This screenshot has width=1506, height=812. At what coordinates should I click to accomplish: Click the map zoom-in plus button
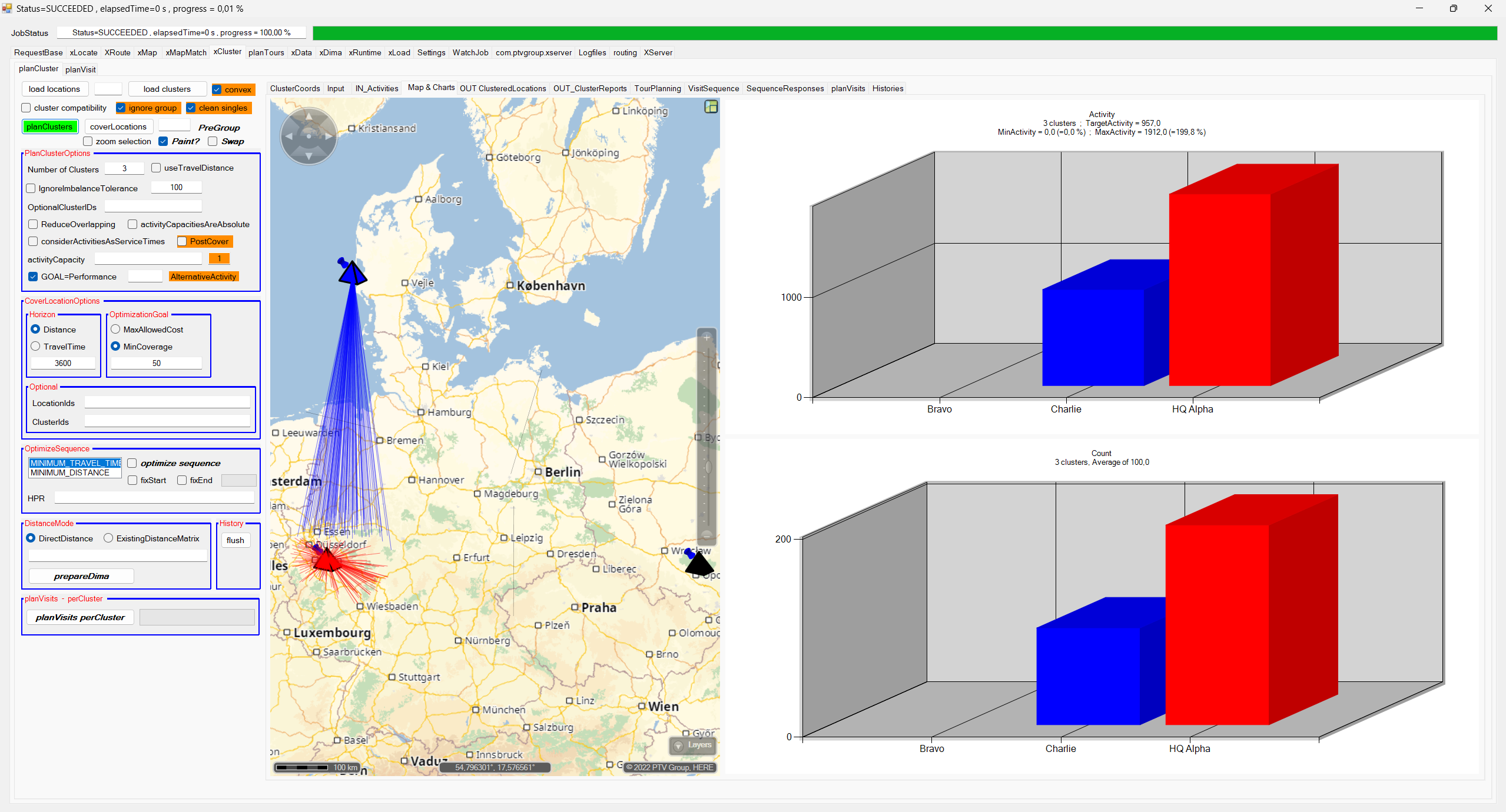706,337
